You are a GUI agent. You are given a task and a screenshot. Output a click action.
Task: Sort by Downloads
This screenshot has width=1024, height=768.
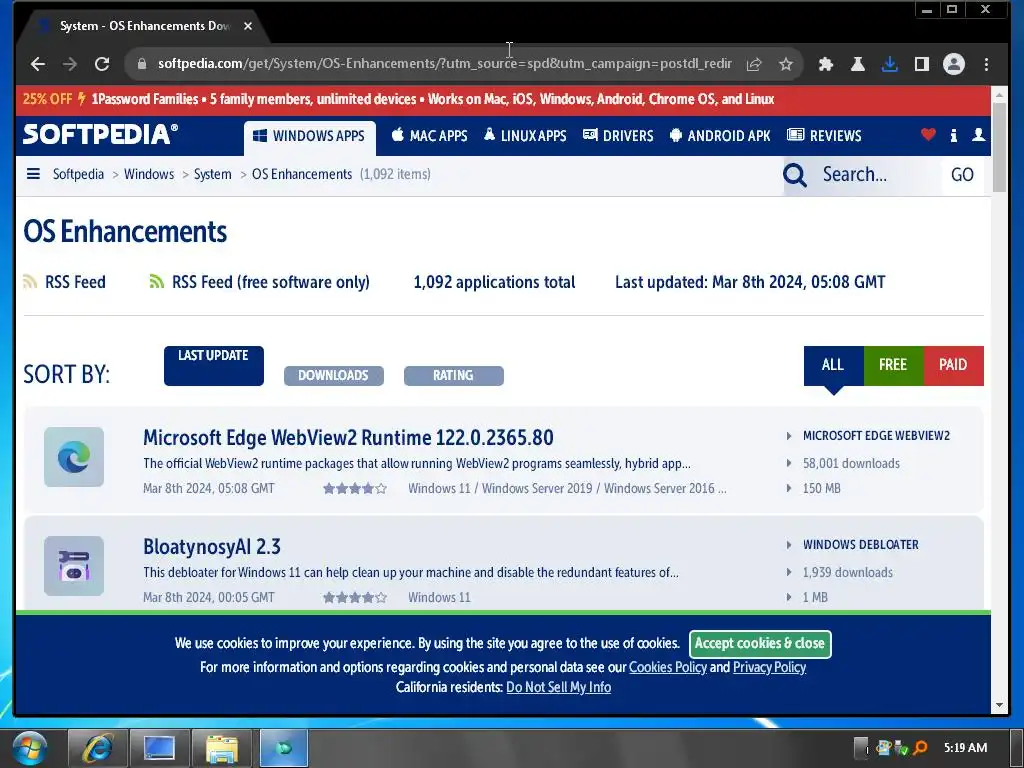click(x=333, y=376)
